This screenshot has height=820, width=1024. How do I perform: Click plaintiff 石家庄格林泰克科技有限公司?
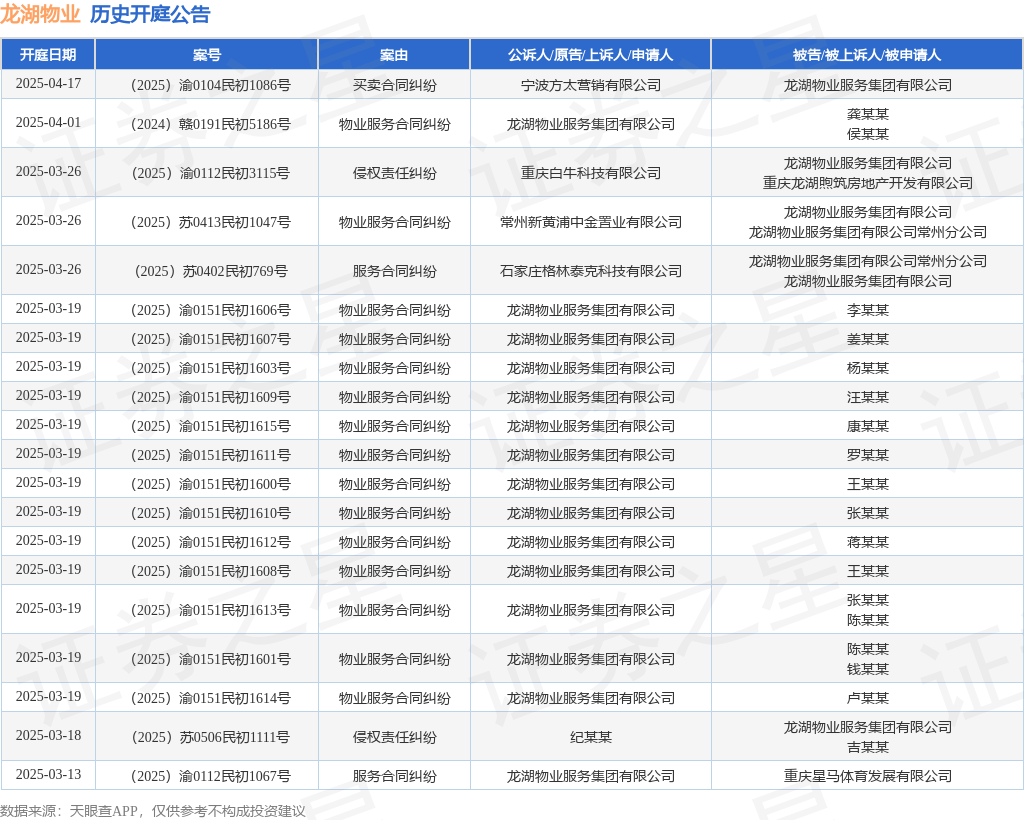(x=591, y=271)
